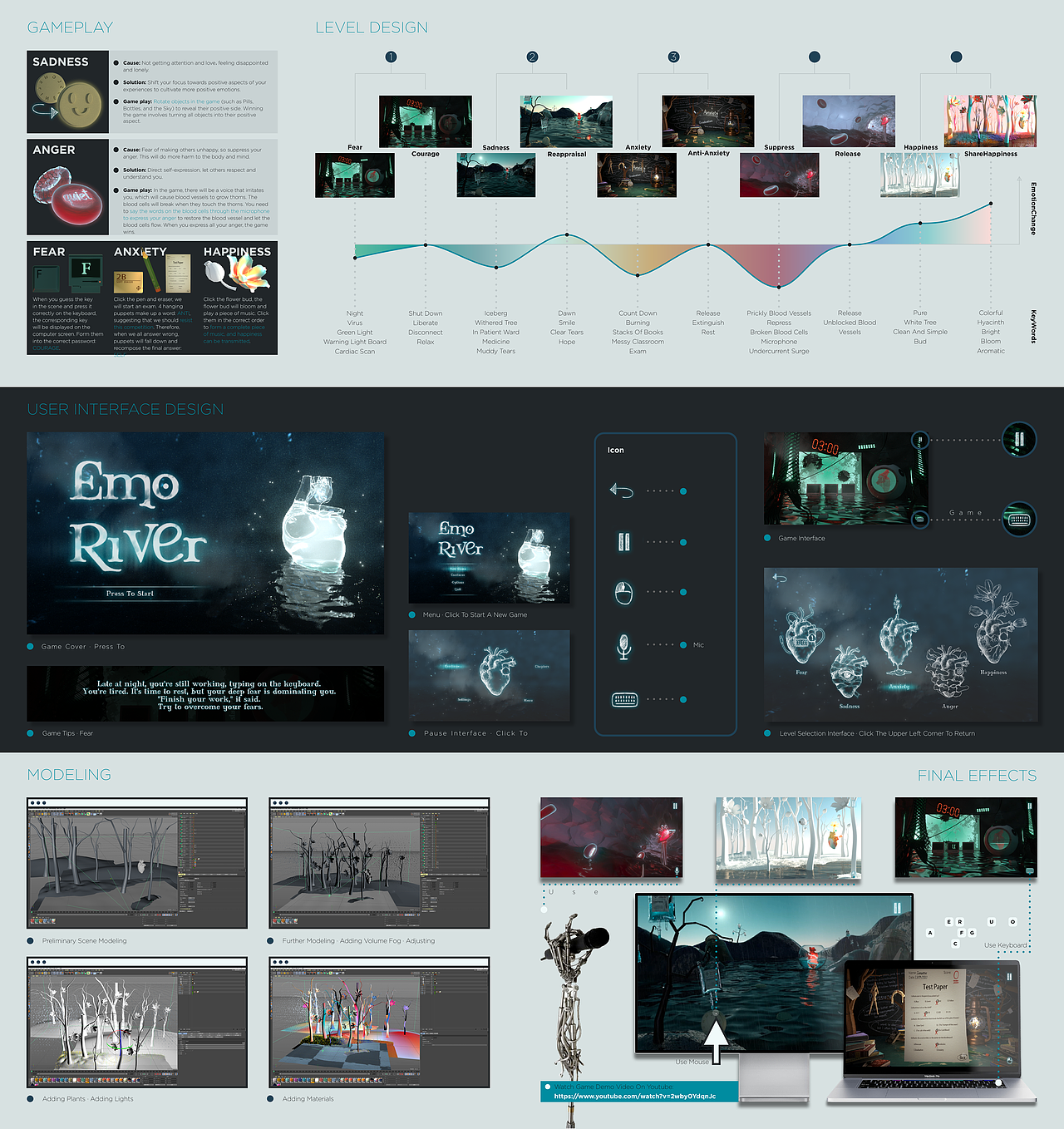Click the Adding Plants and Lights screenshot
Image resolution: width=1064 pixels, height=1129 pixels.
click(137, 1023)
